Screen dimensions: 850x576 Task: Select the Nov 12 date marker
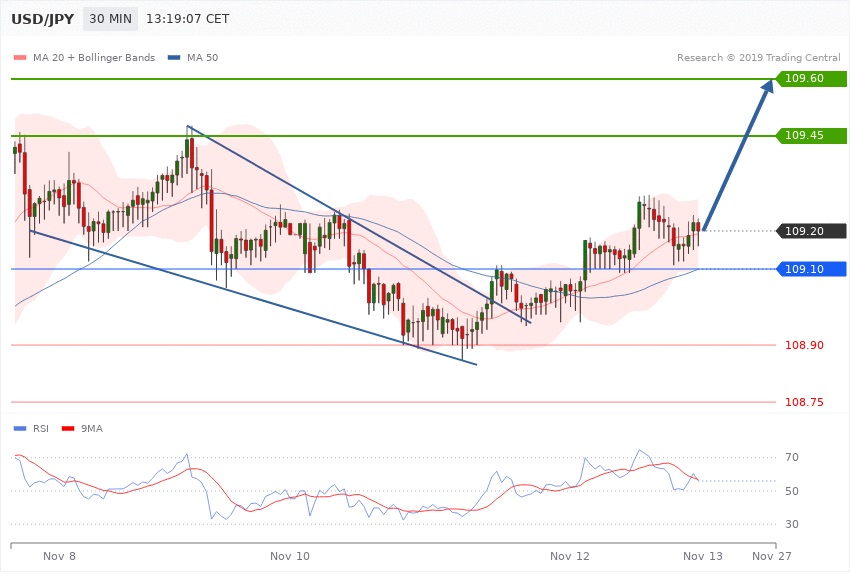pos(570,556)
